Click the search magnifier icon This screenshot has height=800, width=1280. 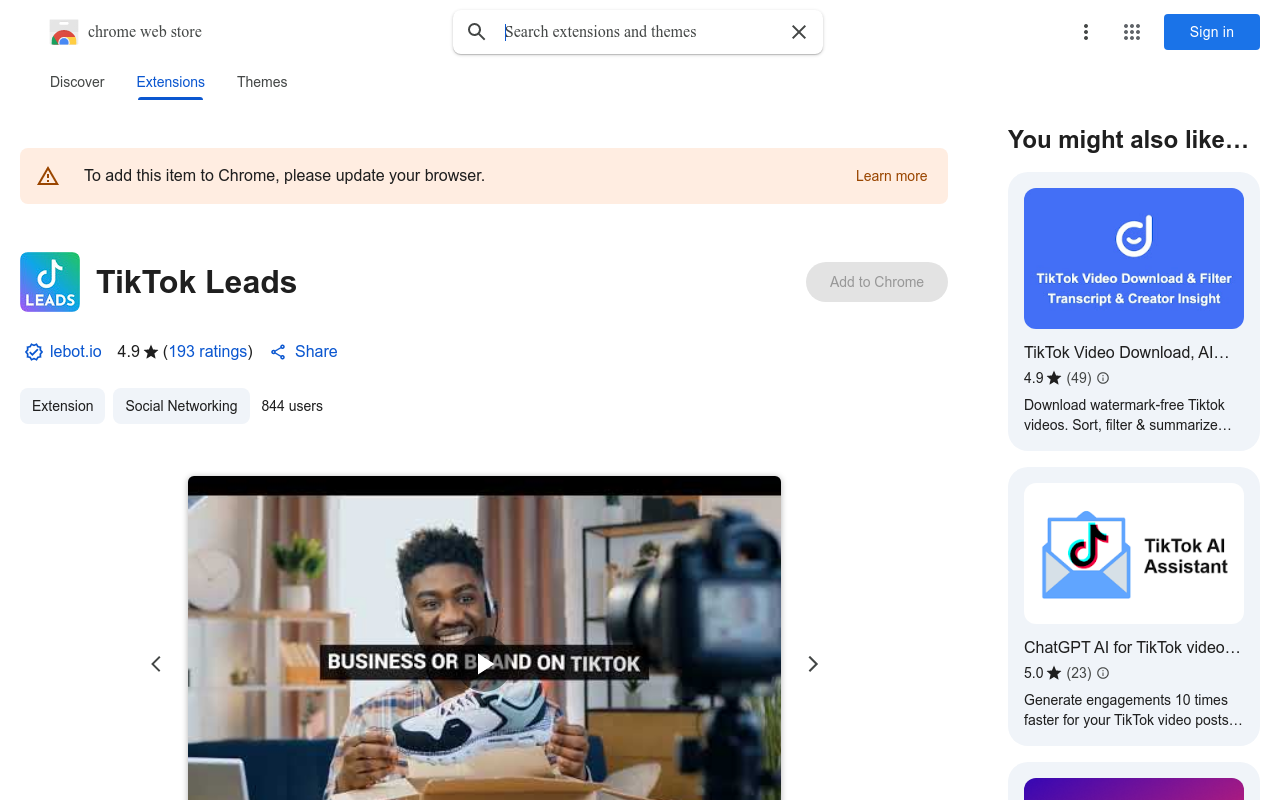477,32
